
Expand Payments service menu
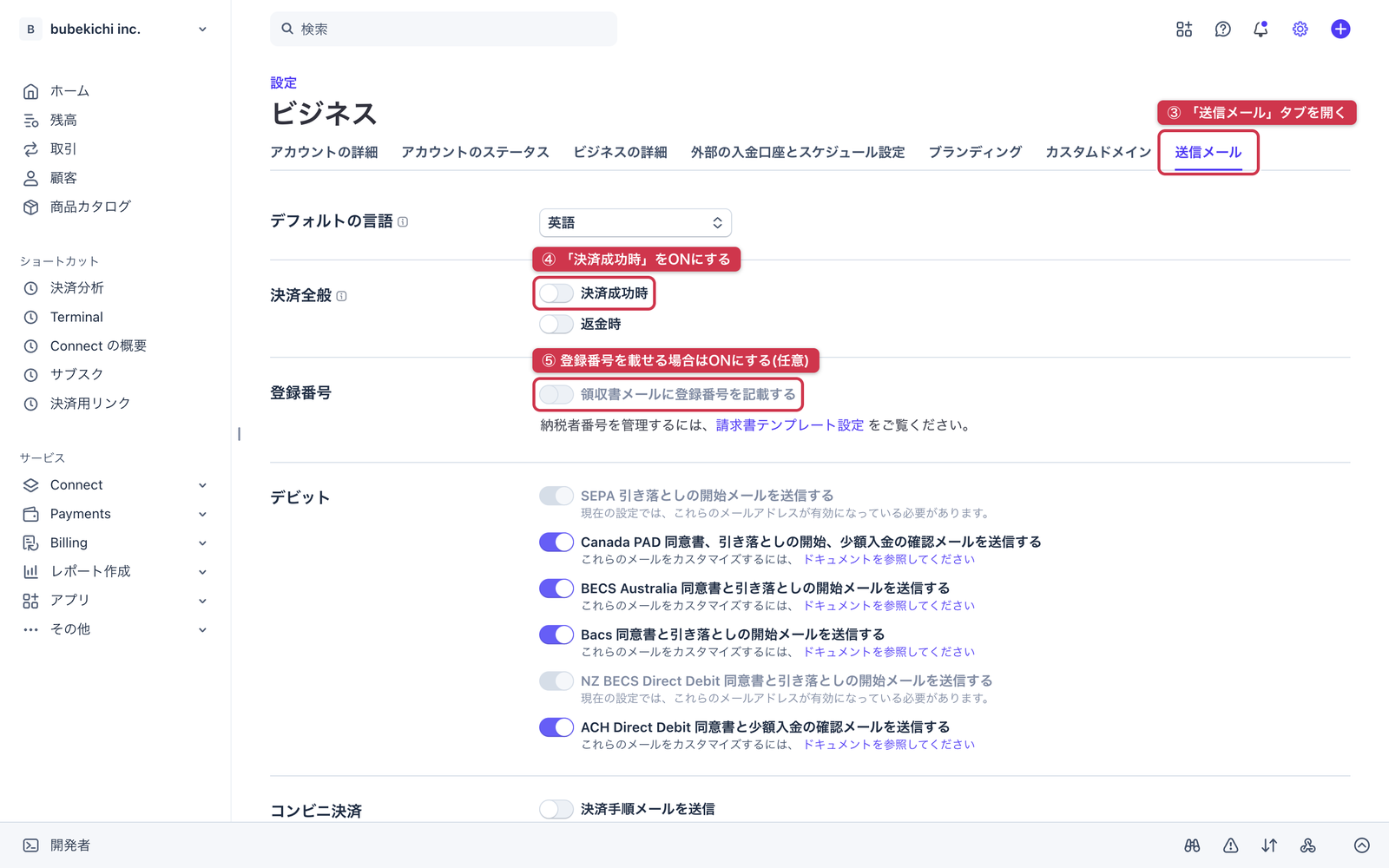[x=115, y=514]
